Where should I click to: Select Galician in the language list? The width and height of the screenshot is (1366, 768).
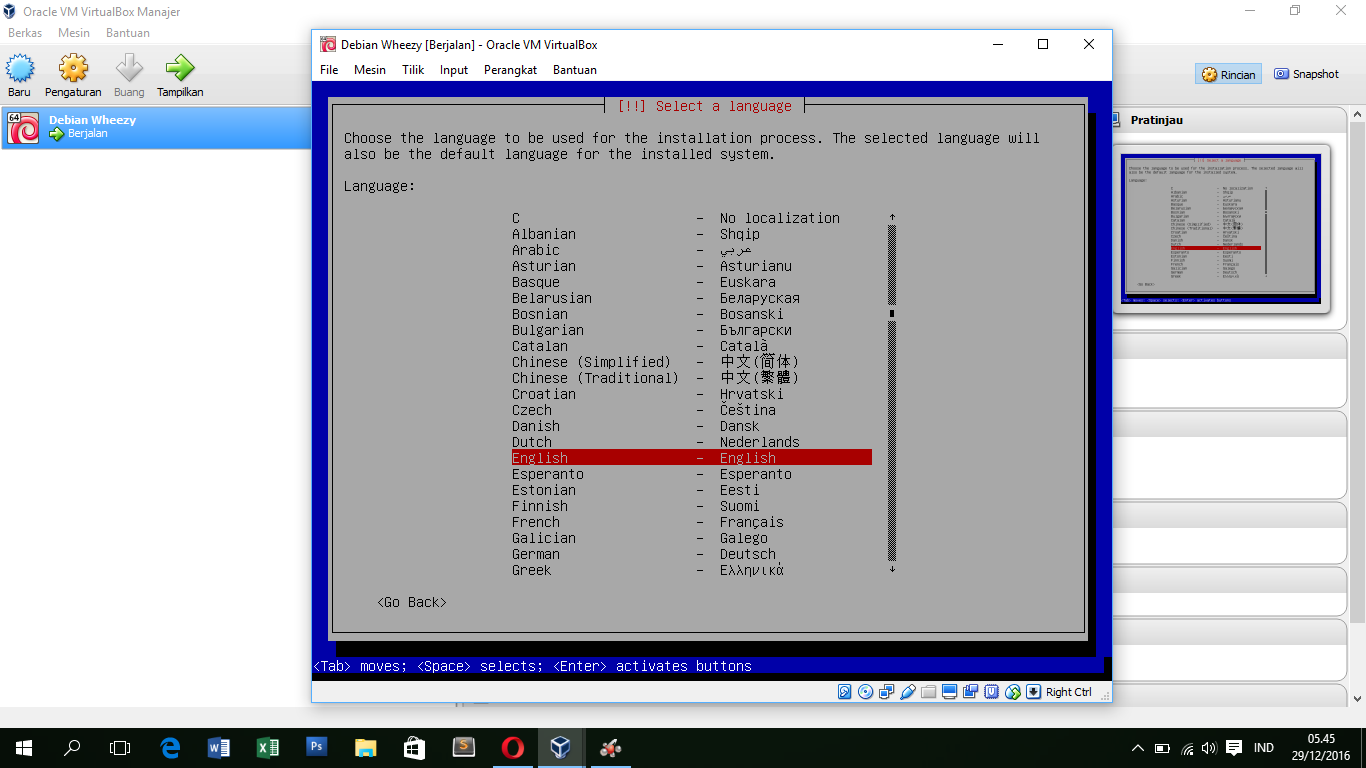(x=692, y=538)
